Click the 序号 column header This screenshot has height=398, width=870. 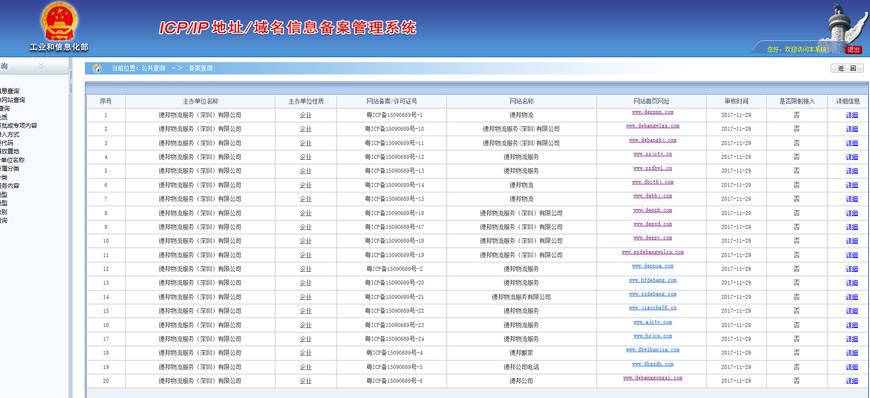tap(105, 102)
